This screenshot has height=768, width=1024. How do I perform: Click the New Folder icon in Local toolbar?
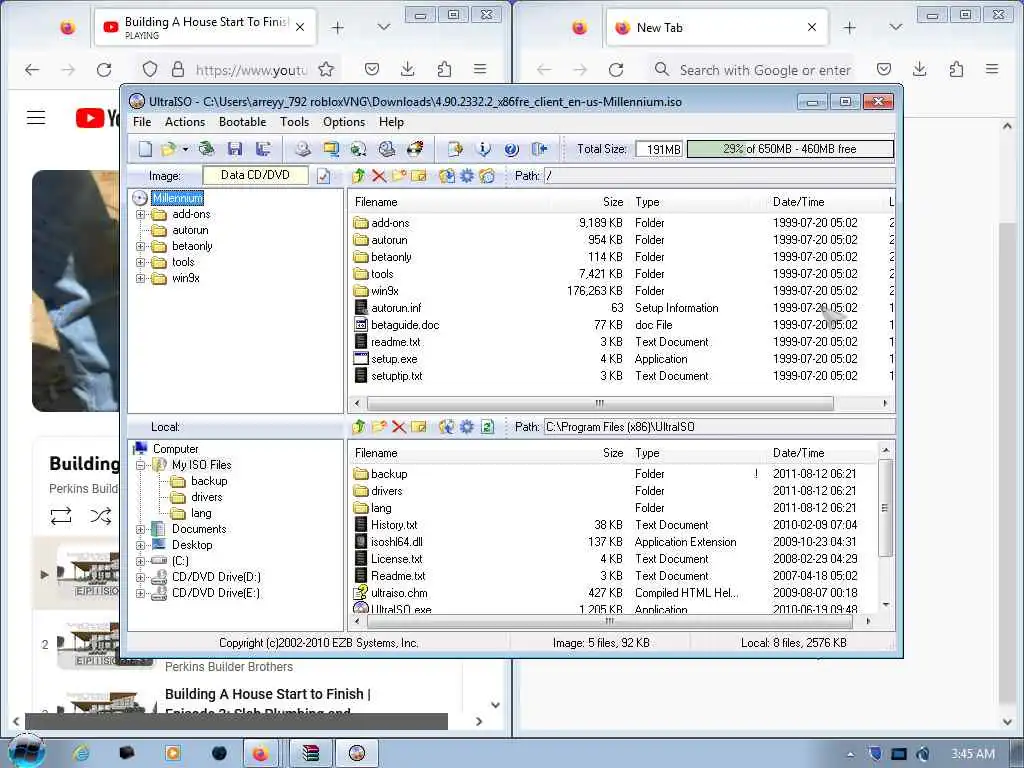(379, 427)
